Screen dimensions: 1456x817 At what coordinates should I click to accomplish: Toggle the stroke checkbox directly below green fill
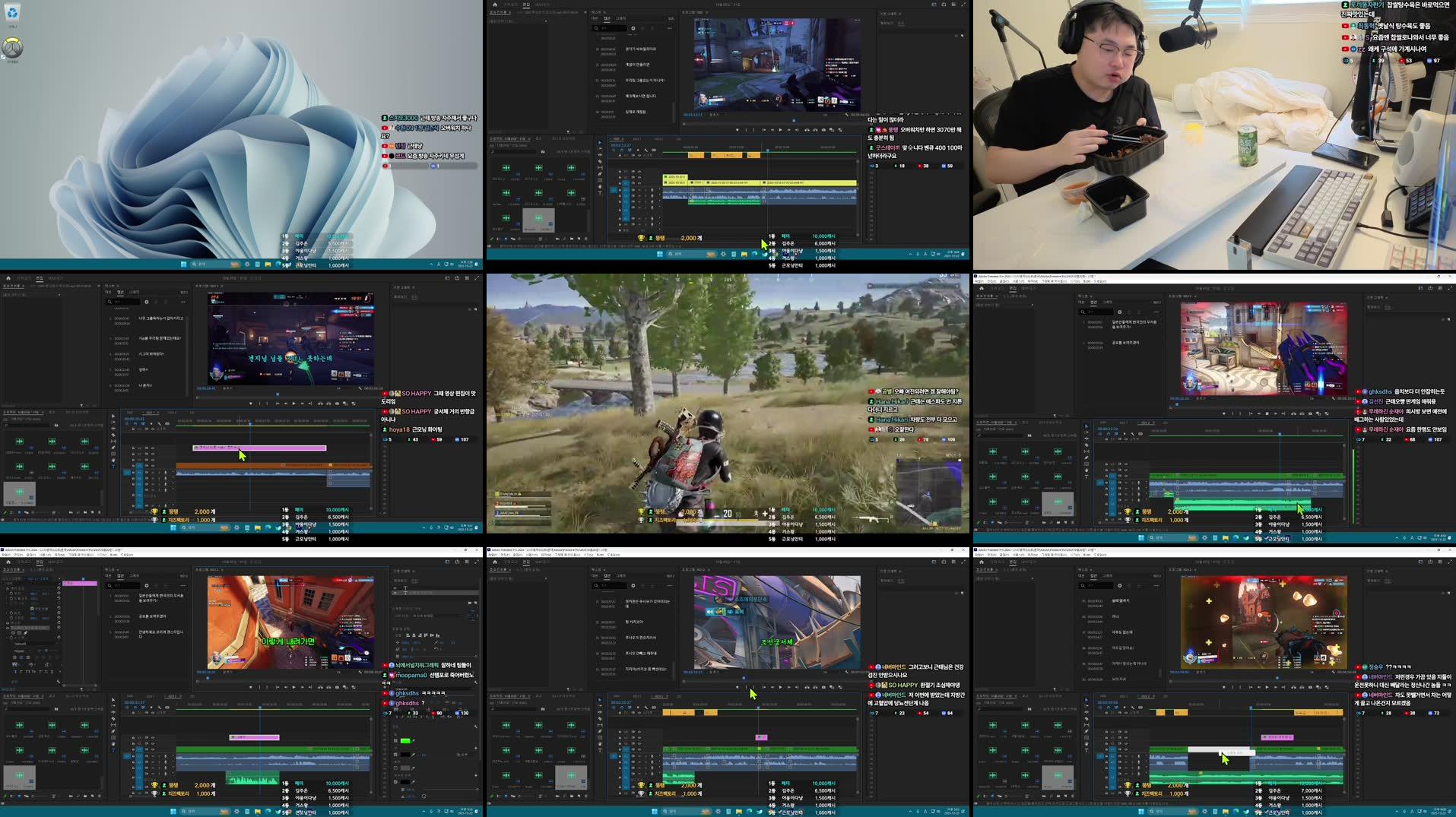point(395,755)
